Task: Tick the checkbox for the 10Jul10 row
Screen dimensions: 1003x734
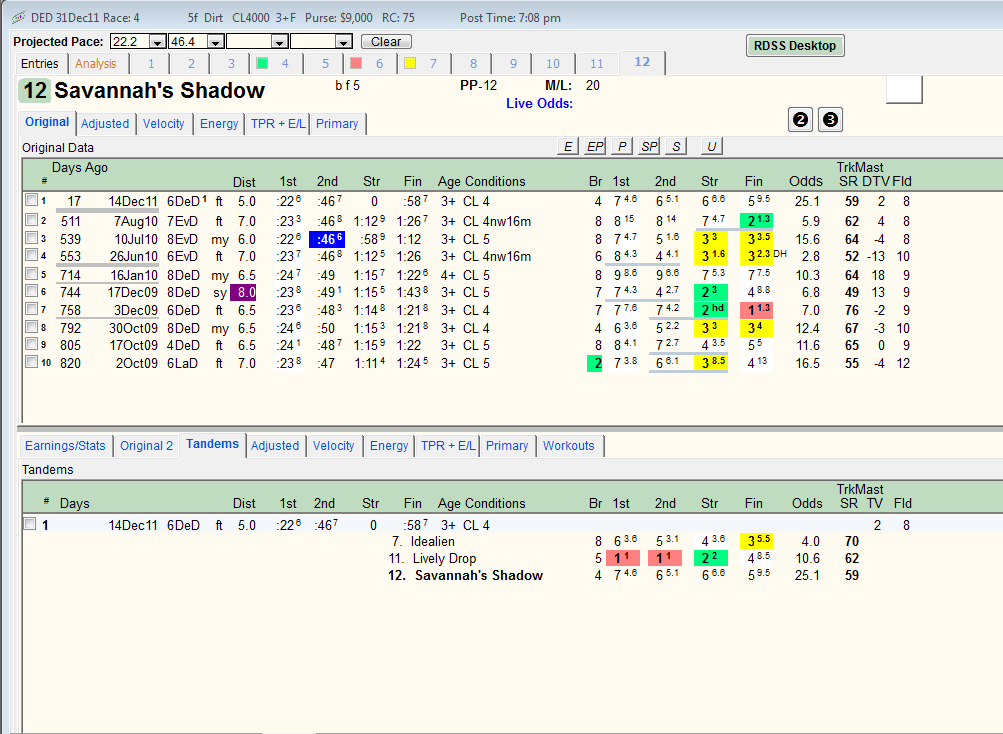Action: [x=31, y=238]
